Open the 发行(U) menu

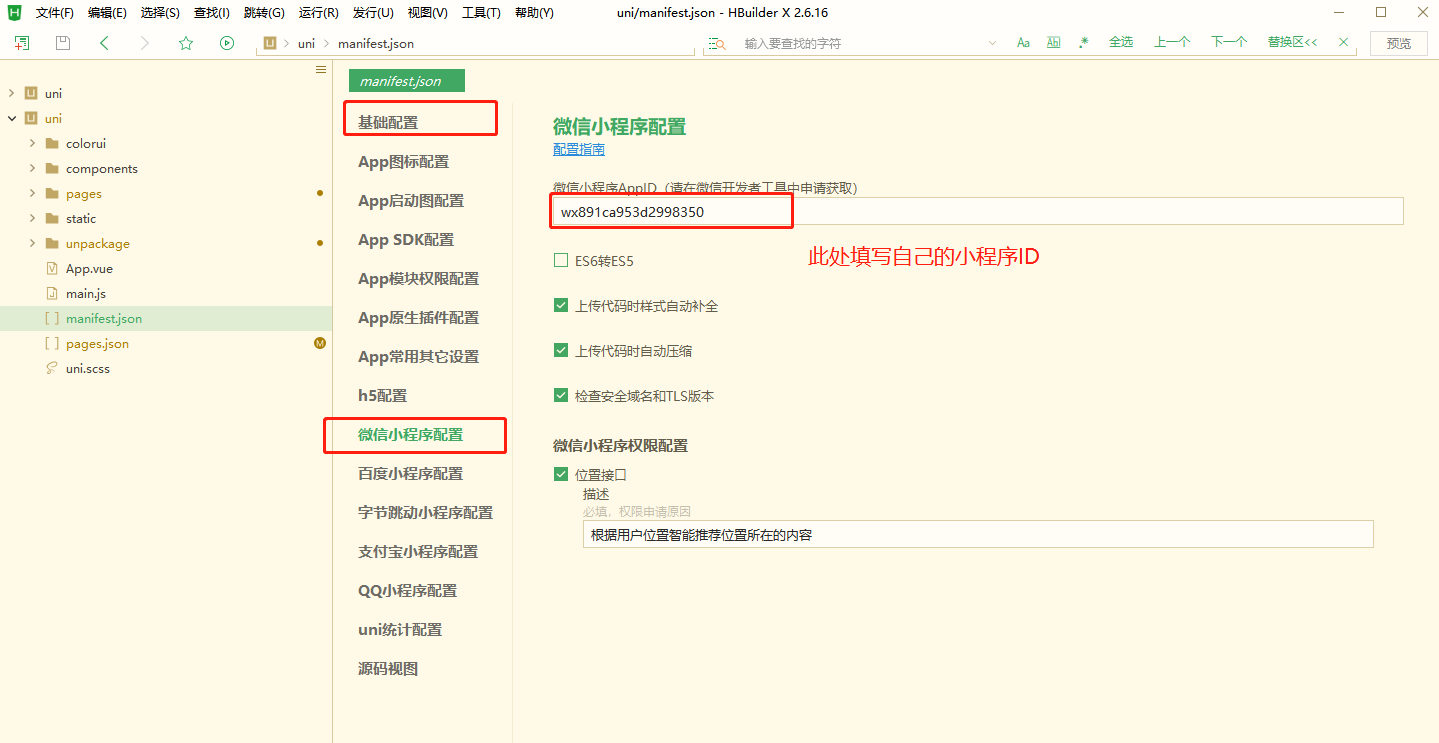(x=373, y=13)
